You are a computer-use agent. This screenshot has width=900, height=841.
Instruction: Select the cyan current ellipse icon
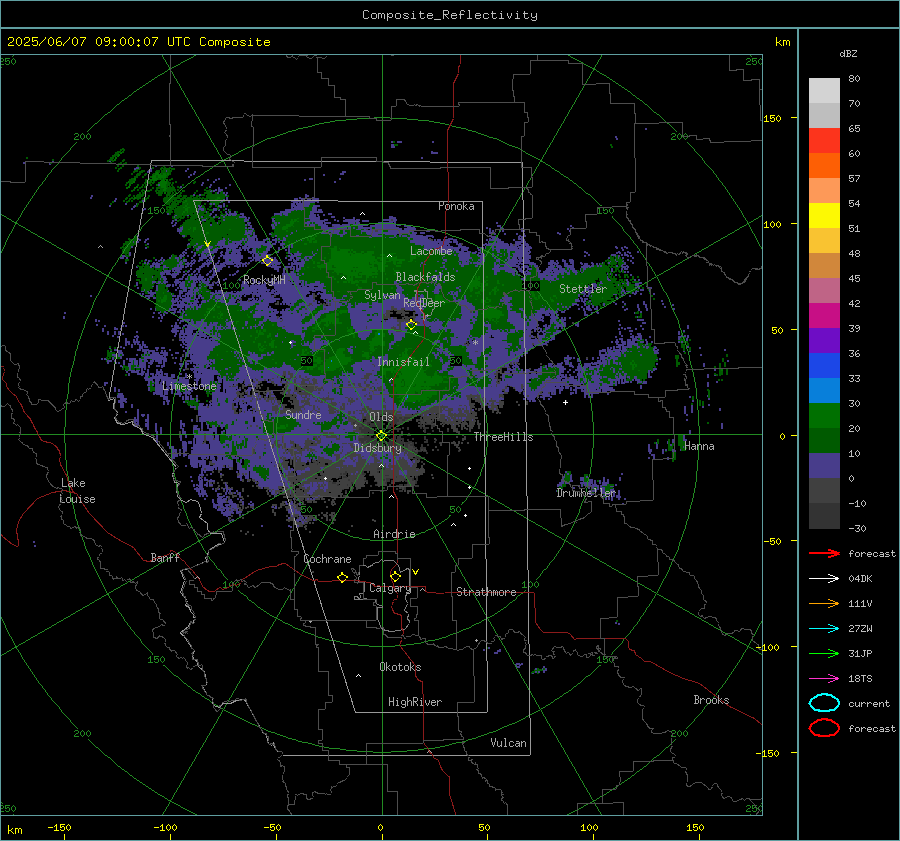coord(824,703)
